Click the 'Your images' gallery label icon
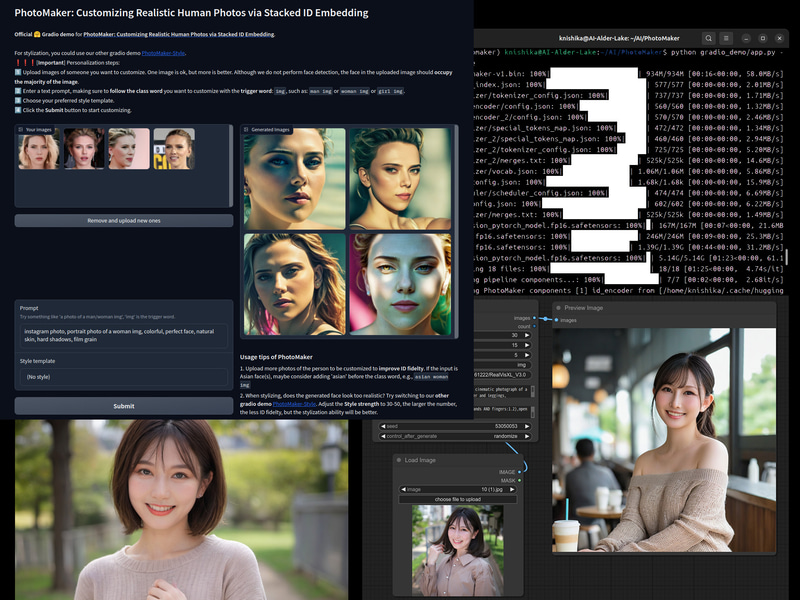 point(20,130)
